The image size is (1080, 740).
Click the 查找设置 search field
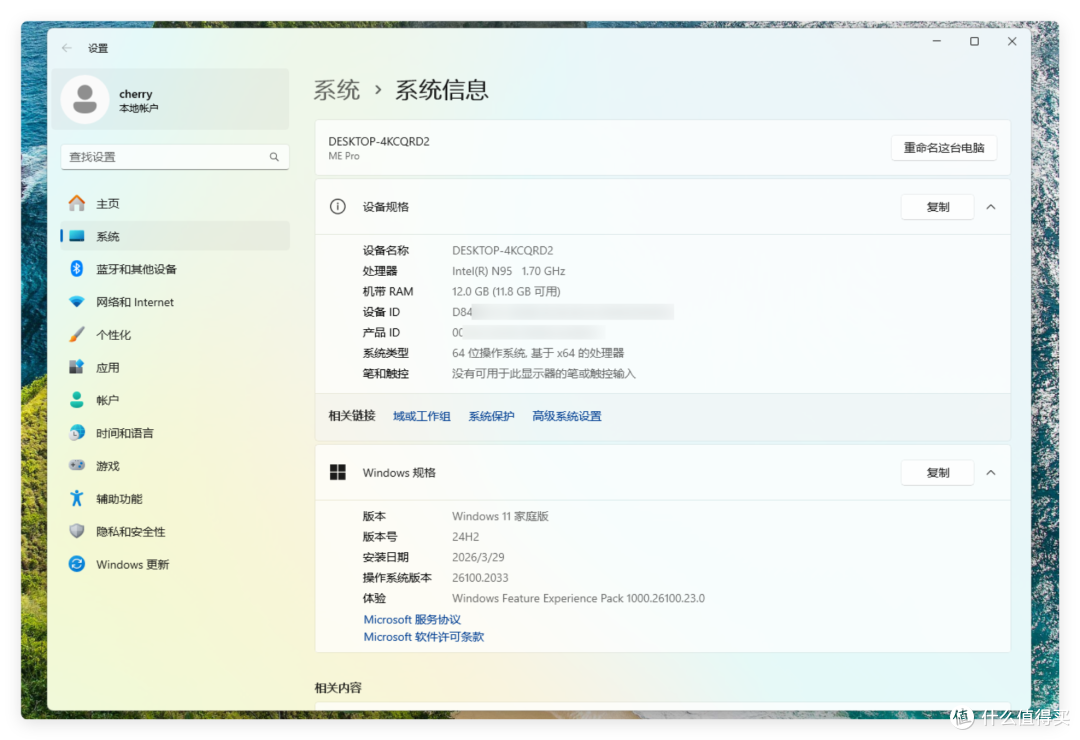point(175,157)
